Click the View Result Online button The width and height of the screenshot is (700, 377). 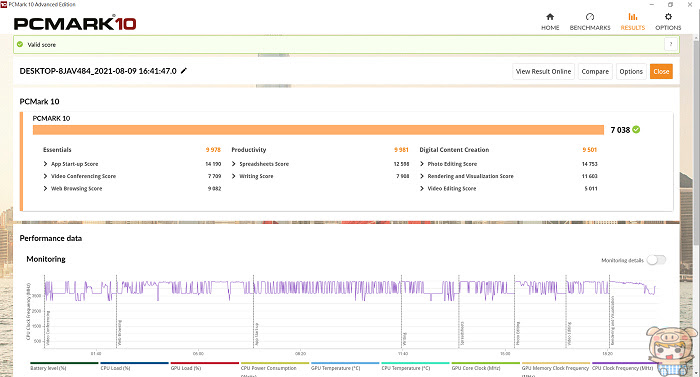[543, 71]
